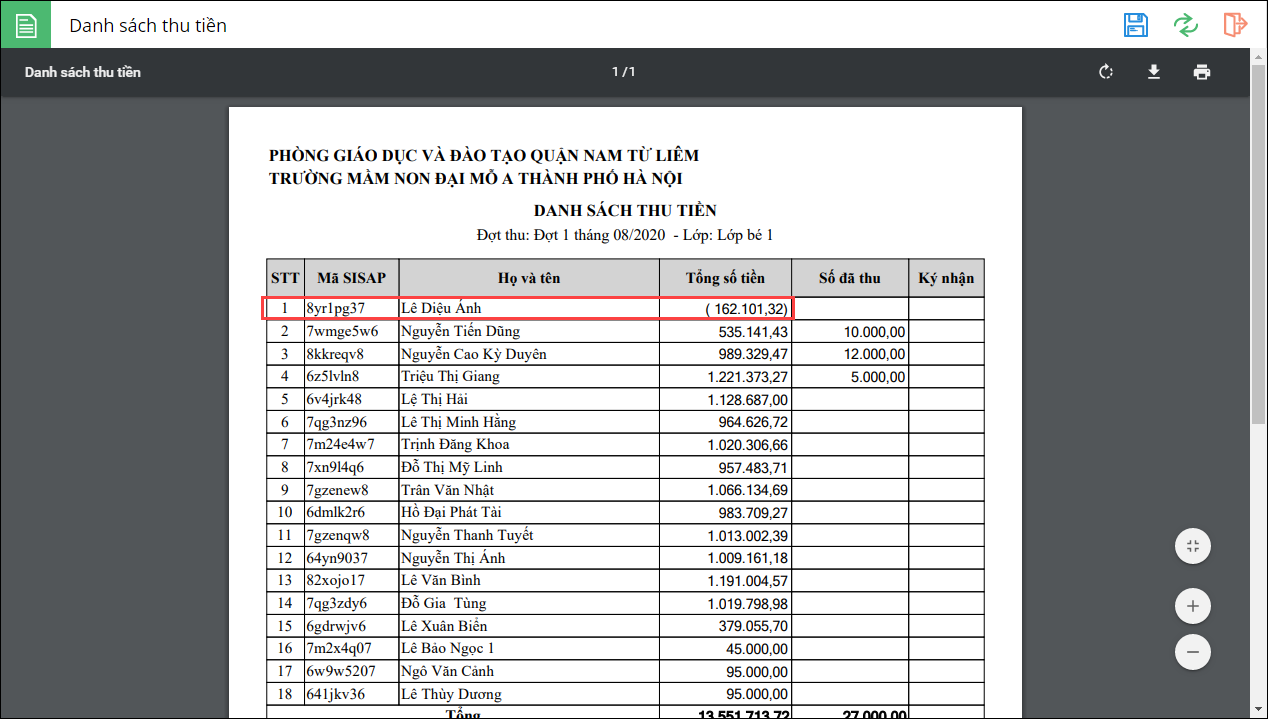This screenshot has height=719, width=1268.
Task: Click the 'Danh sách thu tiền' window heading
Action: pyautogui.click(x=148, y=25)
